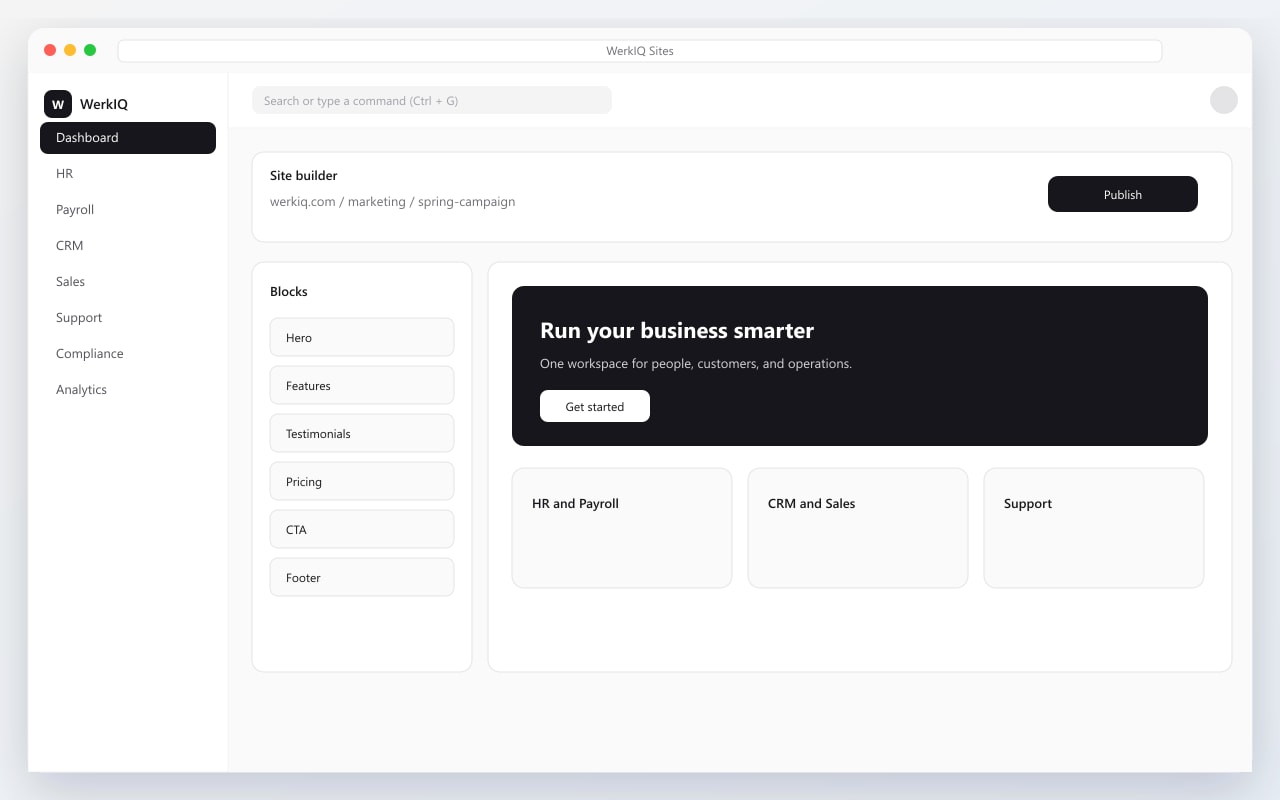1280x800 pixels.
Task: Click the WerkIQ logo icon
Action: 58,104
